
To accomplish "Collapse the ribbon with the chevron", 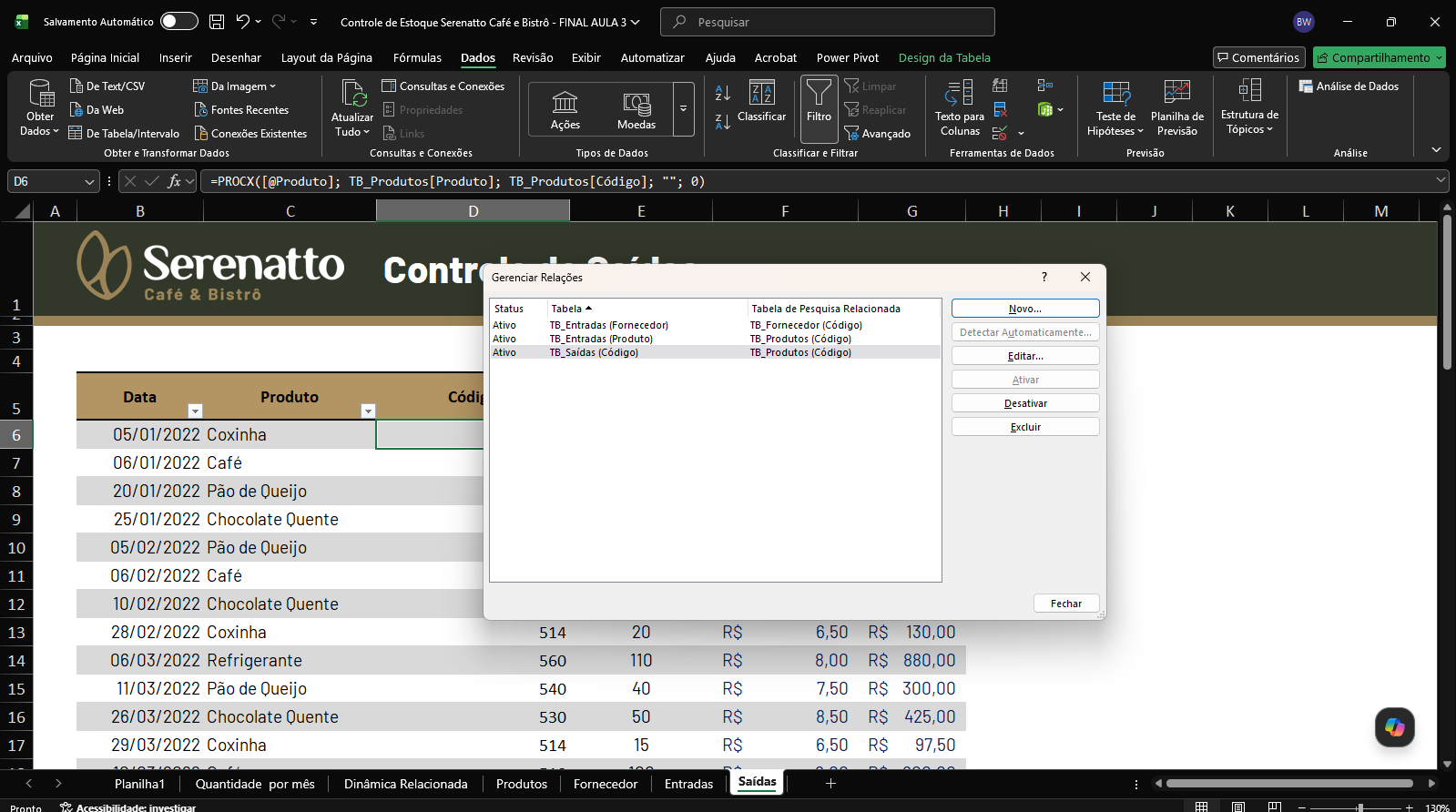I will click(x=1436, y=149).
